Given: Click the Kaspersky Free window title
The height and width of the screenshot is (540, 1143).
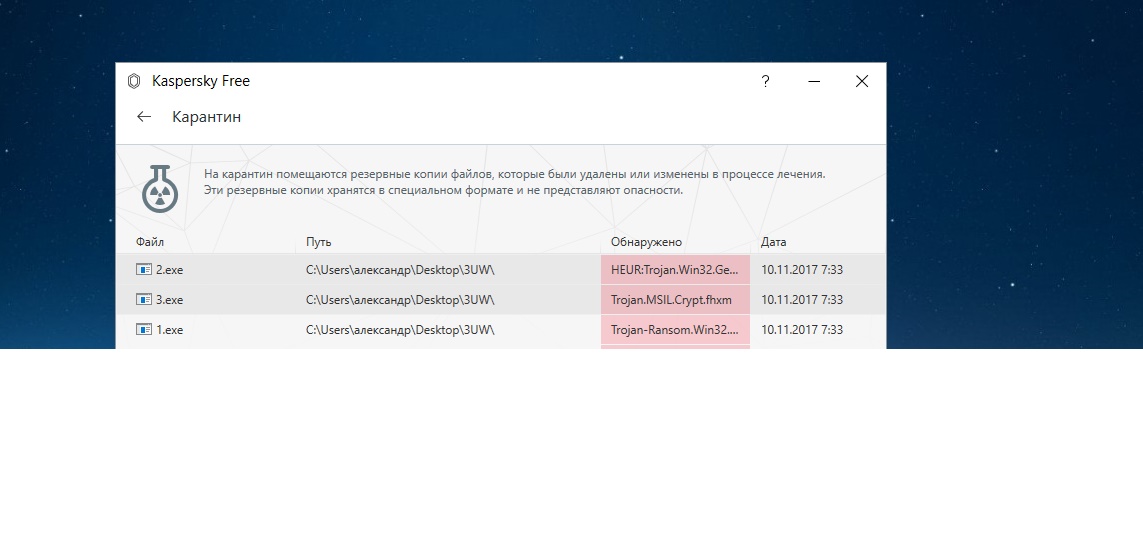Looking at the screenshot, I should tap(200, 81).
